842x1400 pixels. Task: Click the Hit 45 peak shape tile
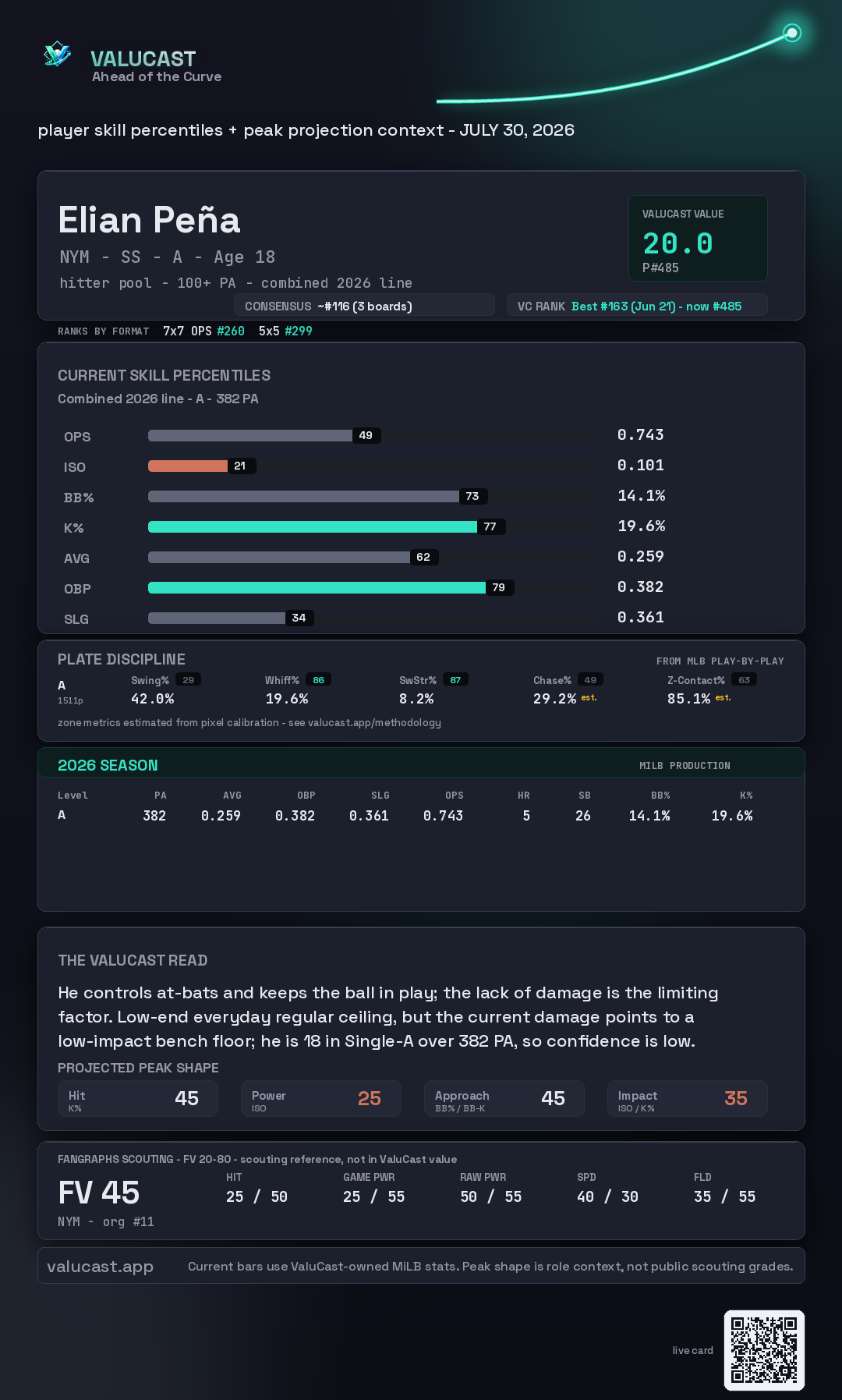[138, 1099]
